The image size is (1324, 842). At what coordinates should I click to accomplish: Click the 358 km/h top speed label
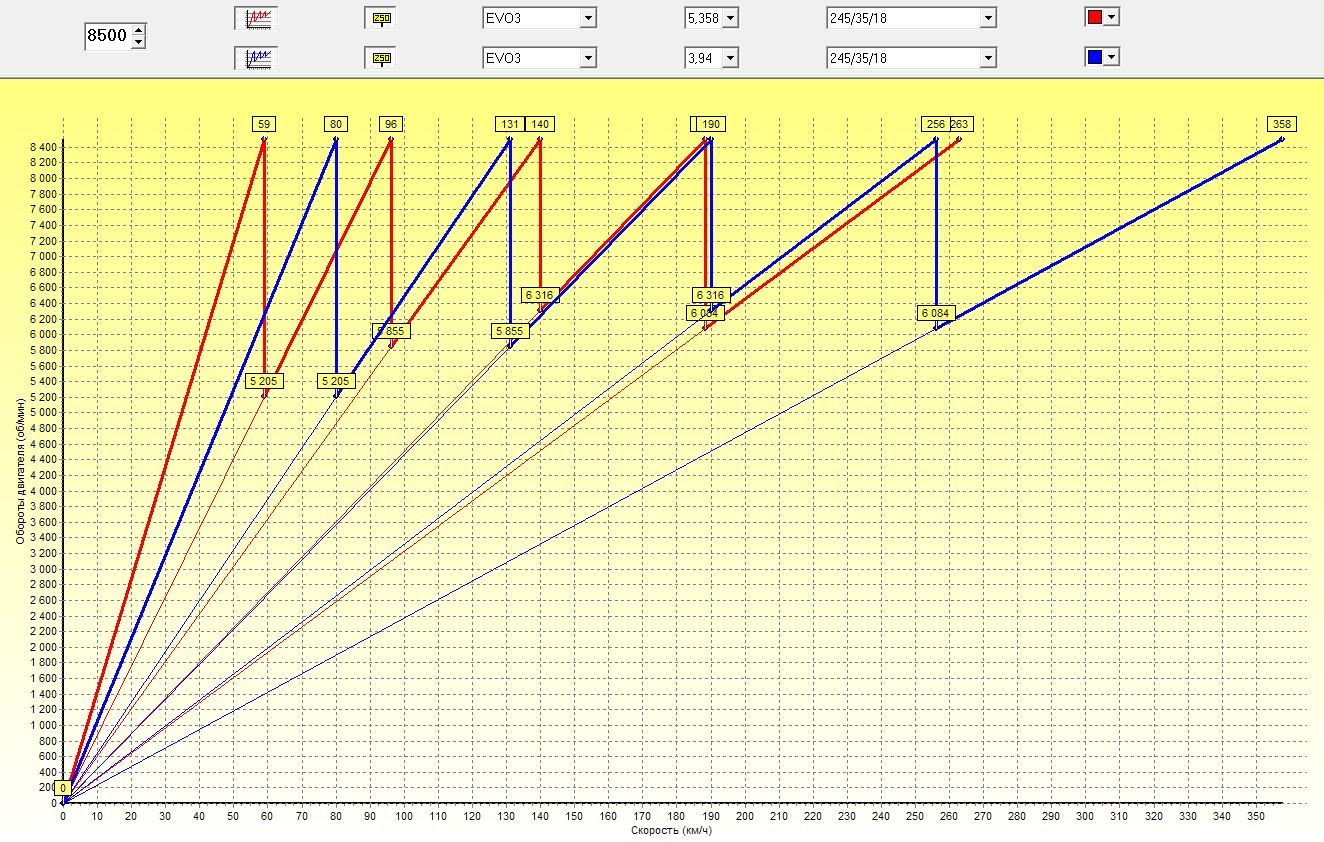pyautogui.click(x=1282, y=124)
